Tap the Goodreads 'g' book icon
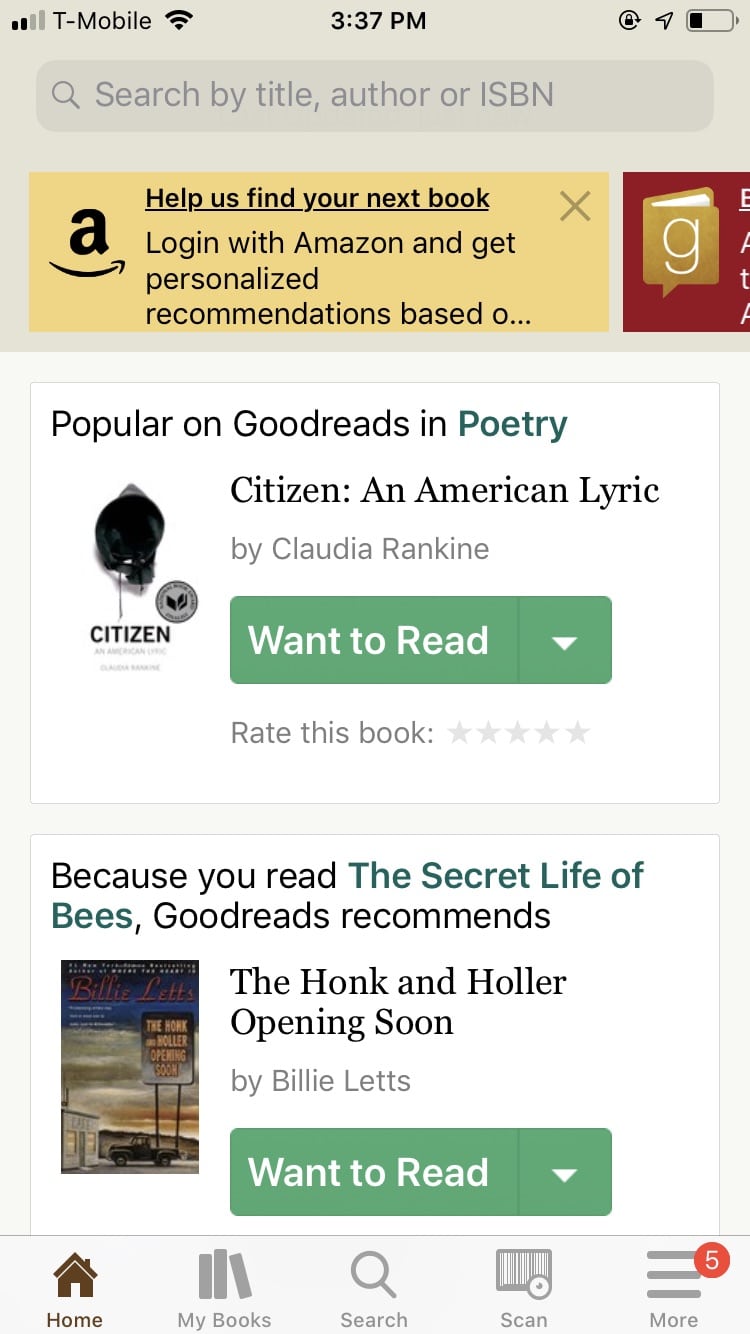This screenshot has height=1334, width=750. click(680, 240)
